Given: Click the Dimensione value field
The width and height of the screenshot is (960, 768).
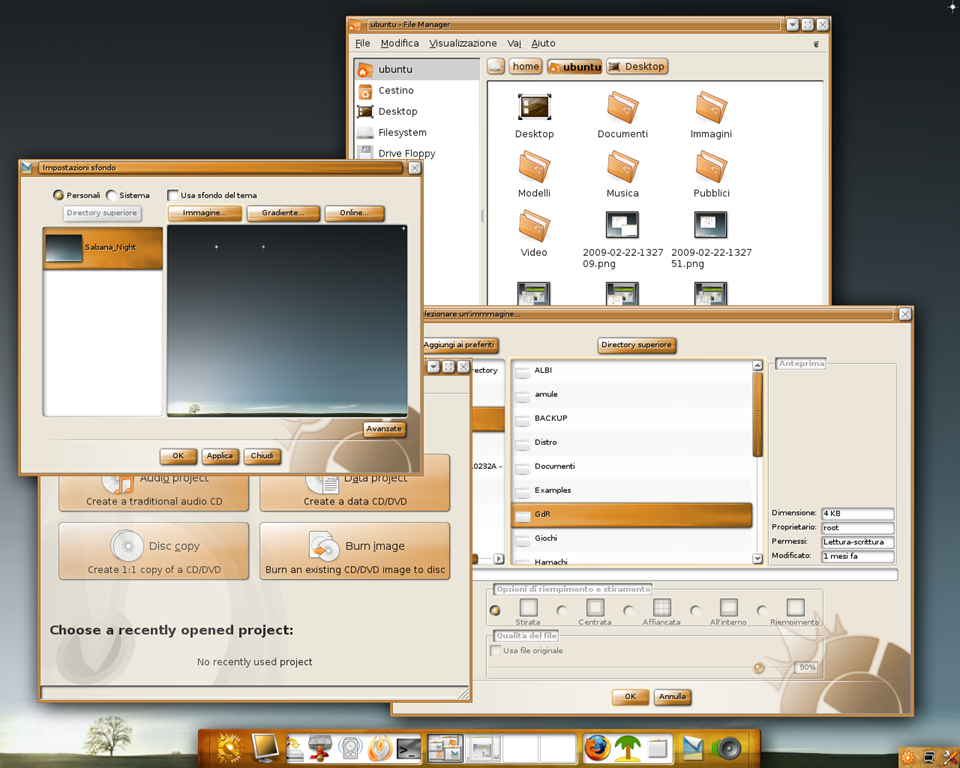Looking at the screenshot, I should click(x=857, y=513).
